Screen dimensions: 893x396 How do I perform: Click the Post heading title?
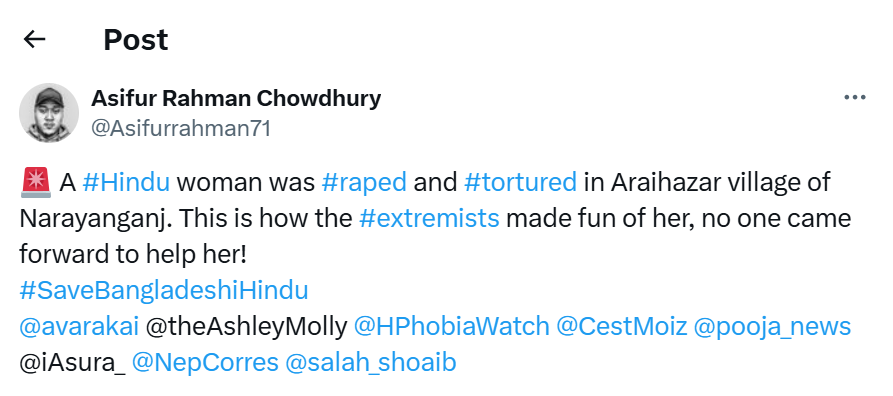click(136, 40)
